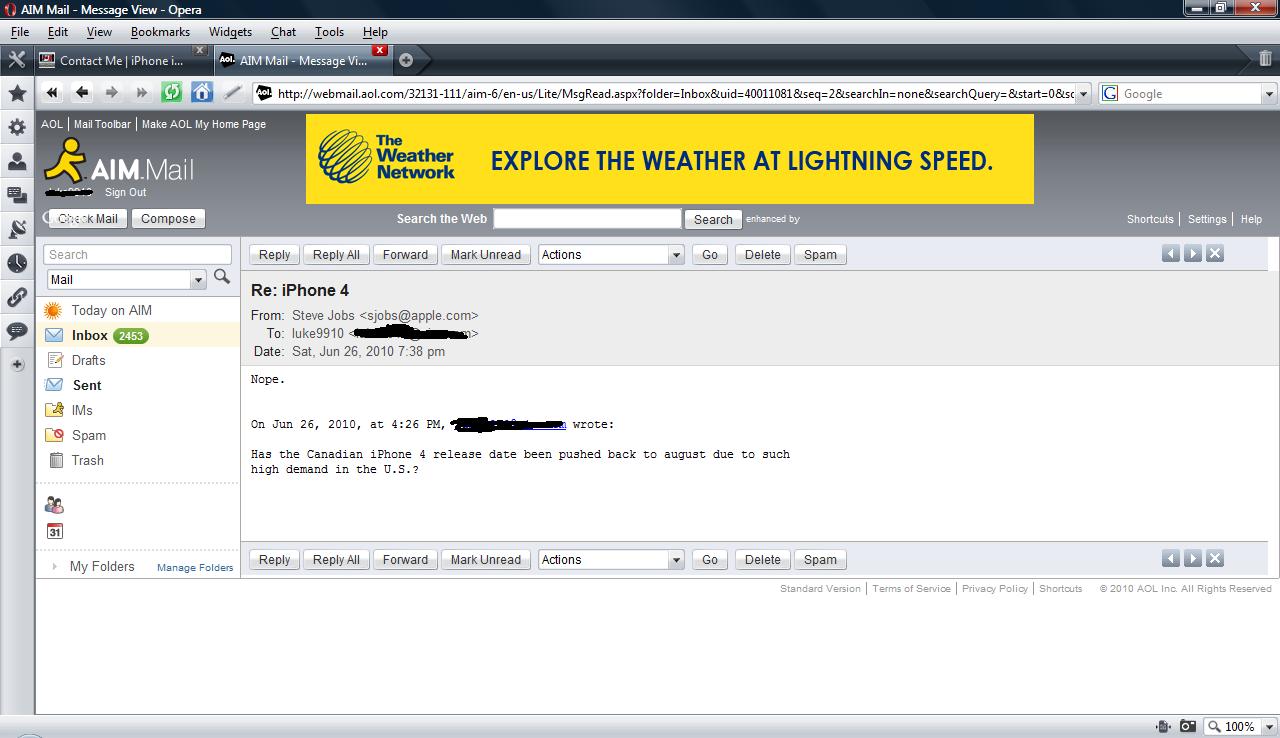Open Google search engine dropdown arrow

click(1269, 94)
